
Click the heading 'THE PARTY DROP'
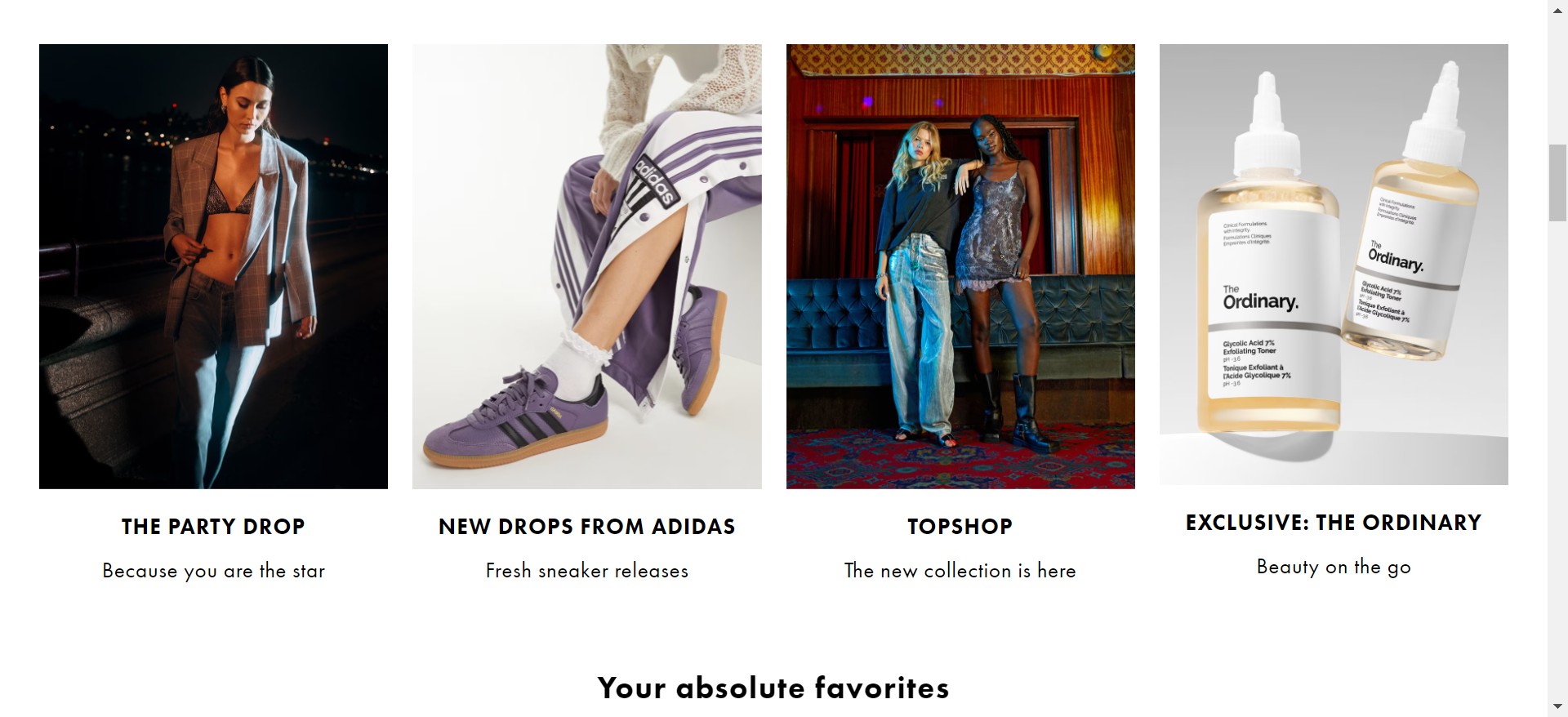[213, 527]
